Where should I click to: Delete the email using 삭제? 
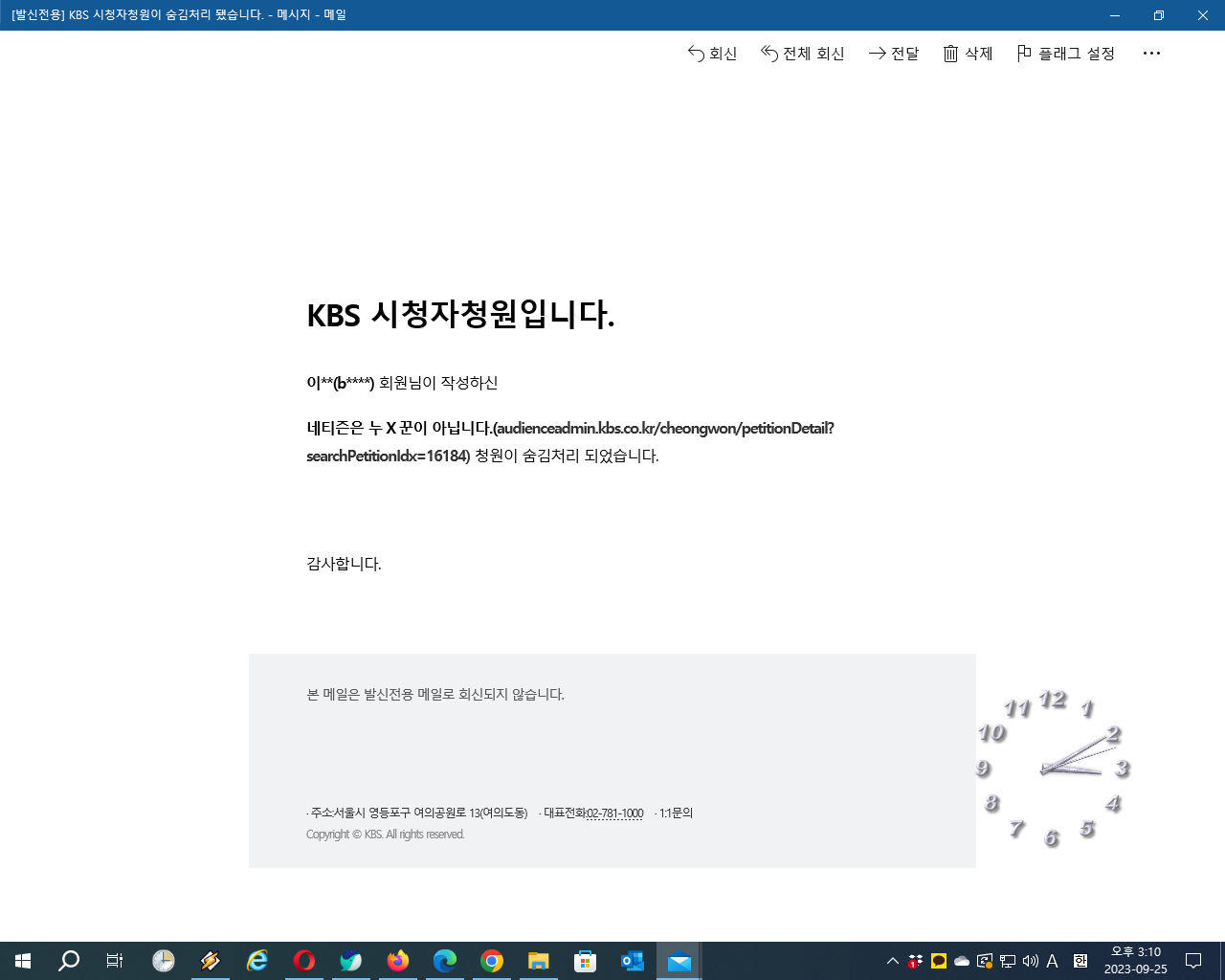coord(968,54)
